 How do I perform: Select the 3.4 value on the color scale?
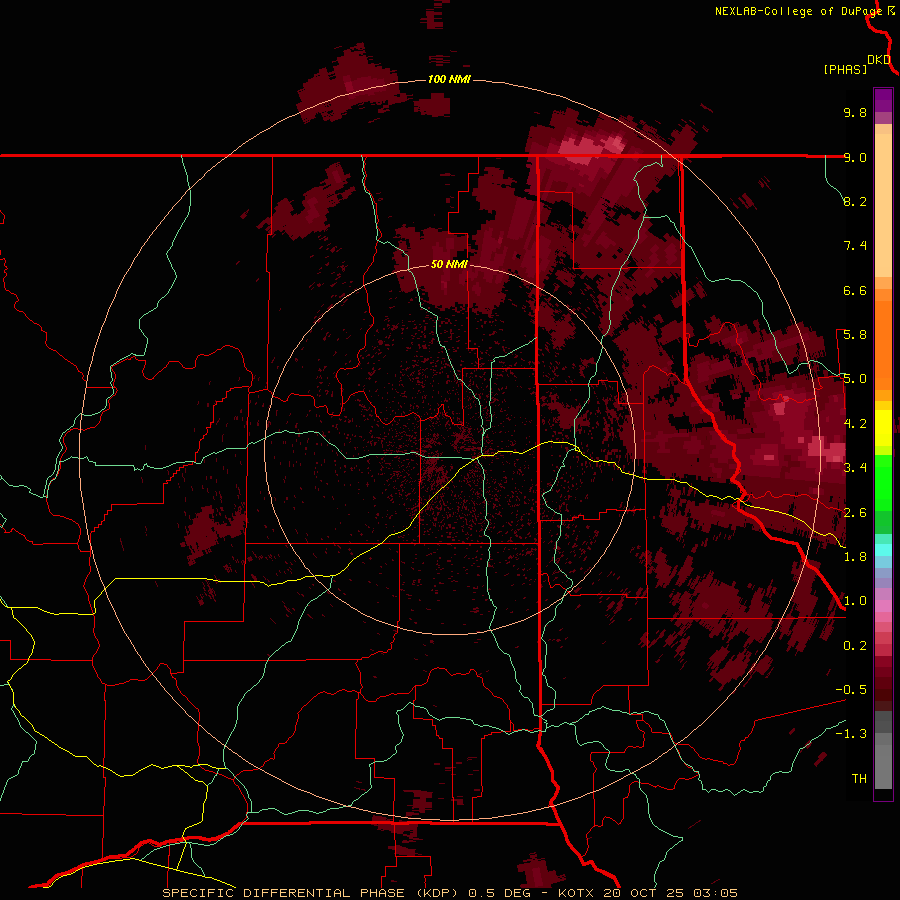[x=855, y=468]
